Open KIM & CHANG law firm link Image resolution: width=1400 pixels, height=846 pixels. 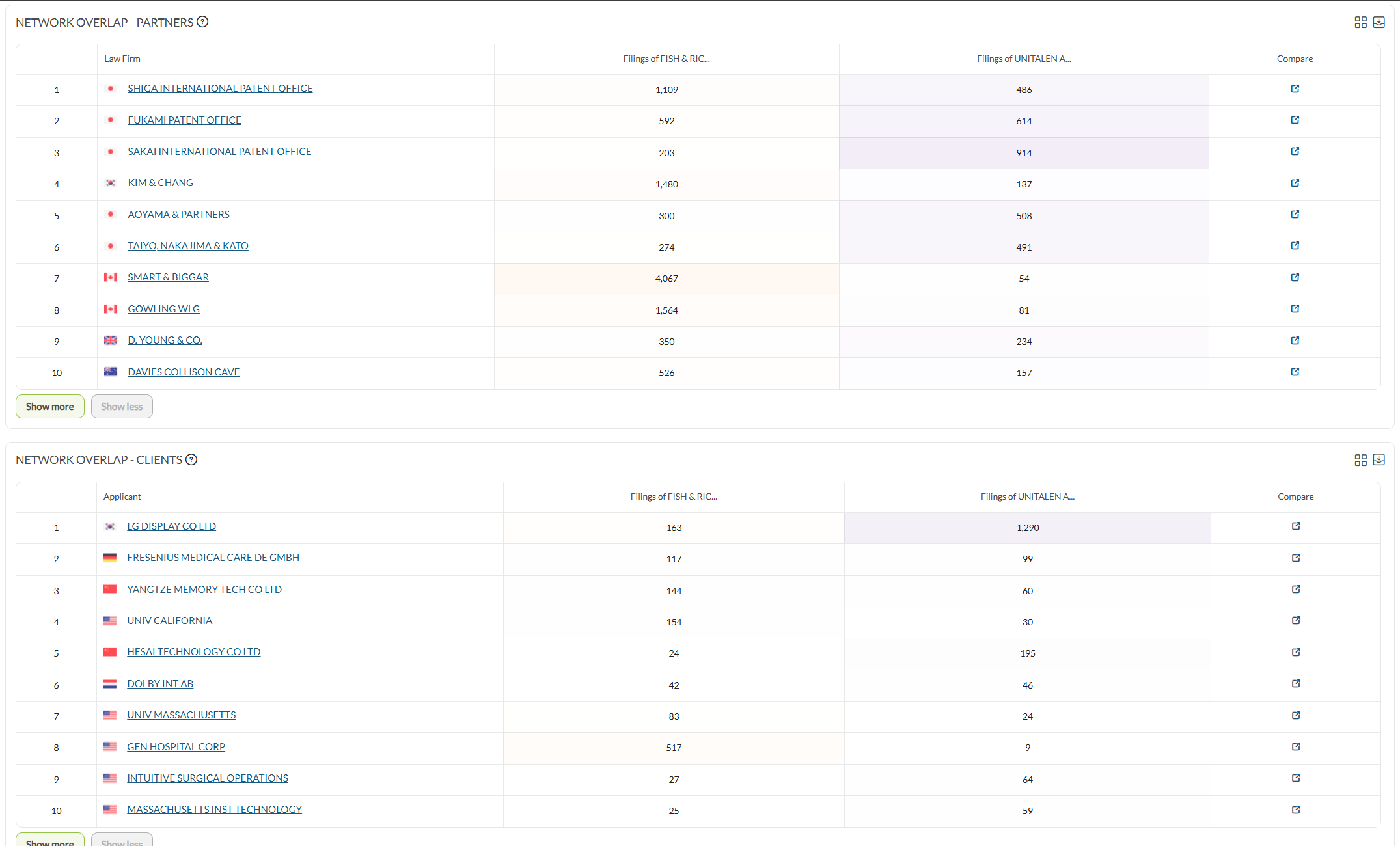pyautogui.click(x=160, y=183)
